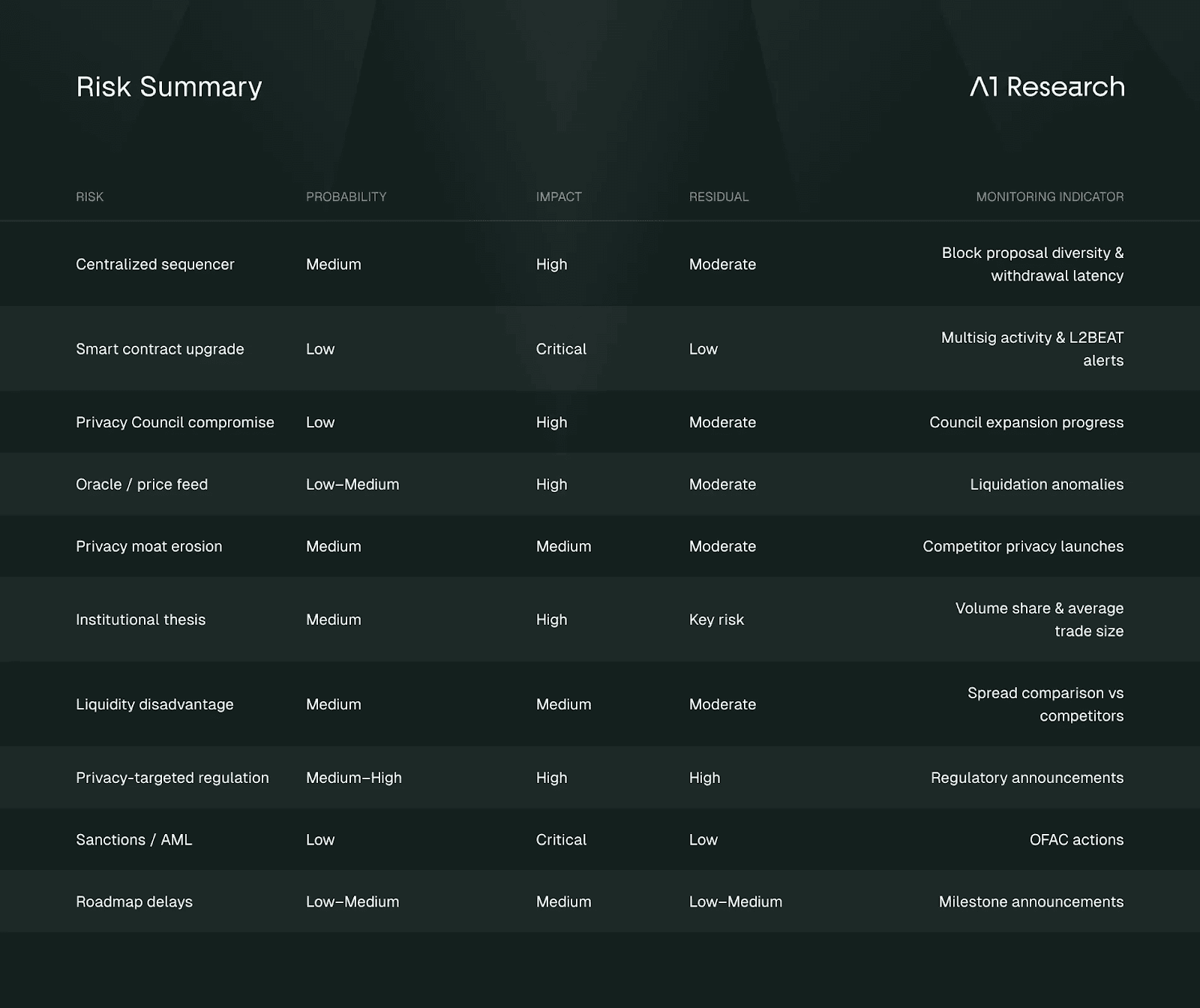Click the Risk Summary title

(x=169, y=87)
